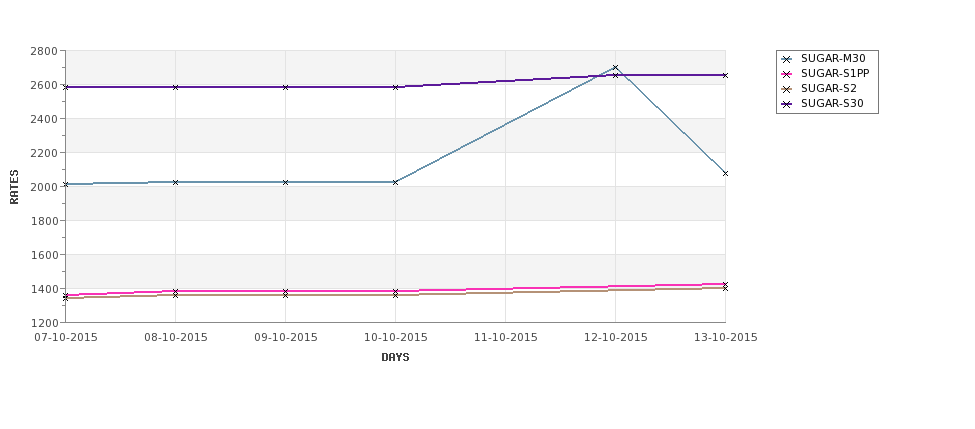Viewport: 975px width, 429px height.
Task: Click the SUGAR-S1PP legend label
Action: click(835, 73)
